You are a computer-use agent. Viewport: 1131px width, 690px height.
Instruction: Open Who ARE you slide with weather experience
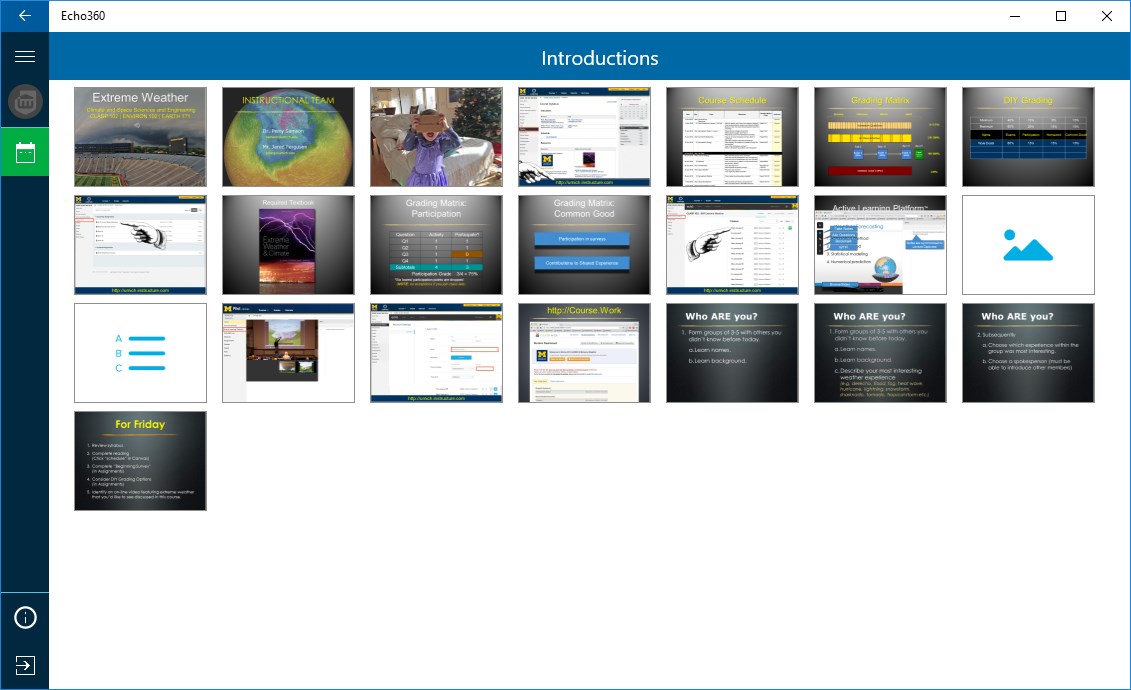point(880,353)
